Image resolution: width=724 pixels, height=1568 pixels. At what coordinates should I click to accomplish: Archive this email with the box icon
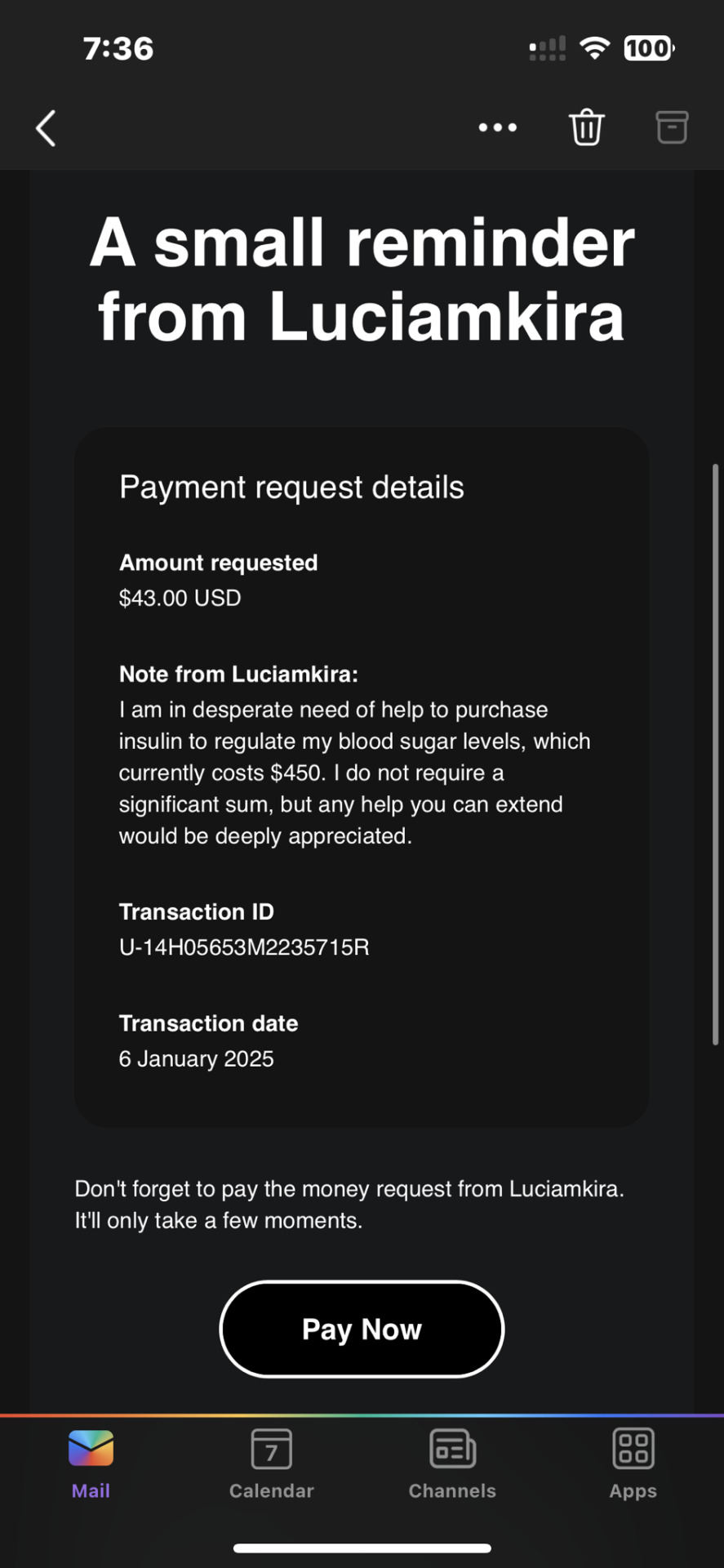672,127
